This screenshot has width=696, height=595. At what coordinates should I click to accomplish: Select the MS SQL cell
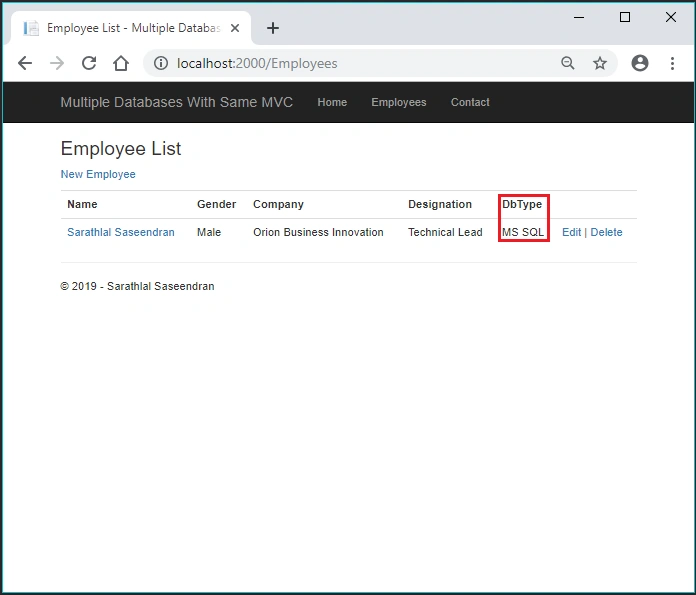pos(523,232)
